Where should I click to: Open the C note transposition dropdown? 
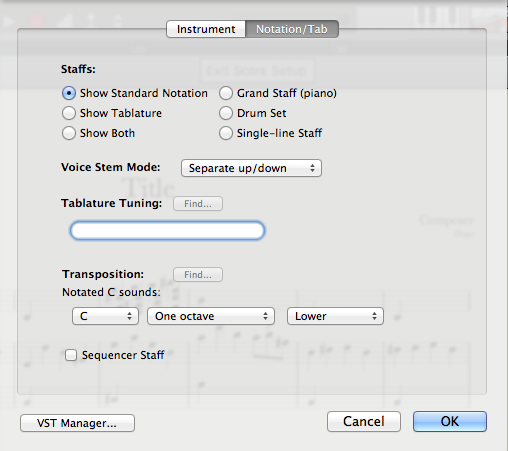pos(105,316)
